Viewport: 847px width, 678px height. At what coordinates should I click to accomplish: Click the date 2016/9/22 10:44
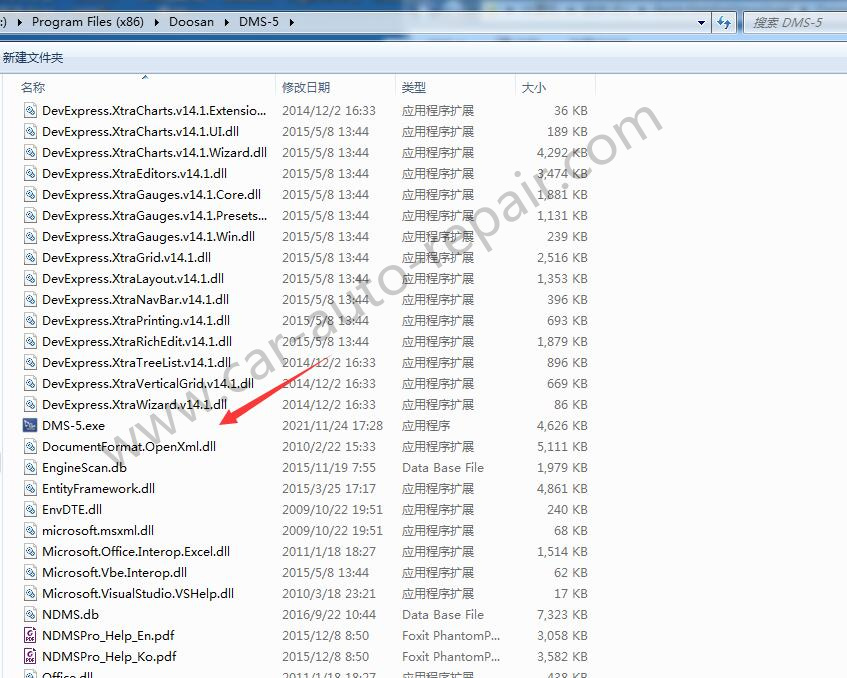click(328, 615)
